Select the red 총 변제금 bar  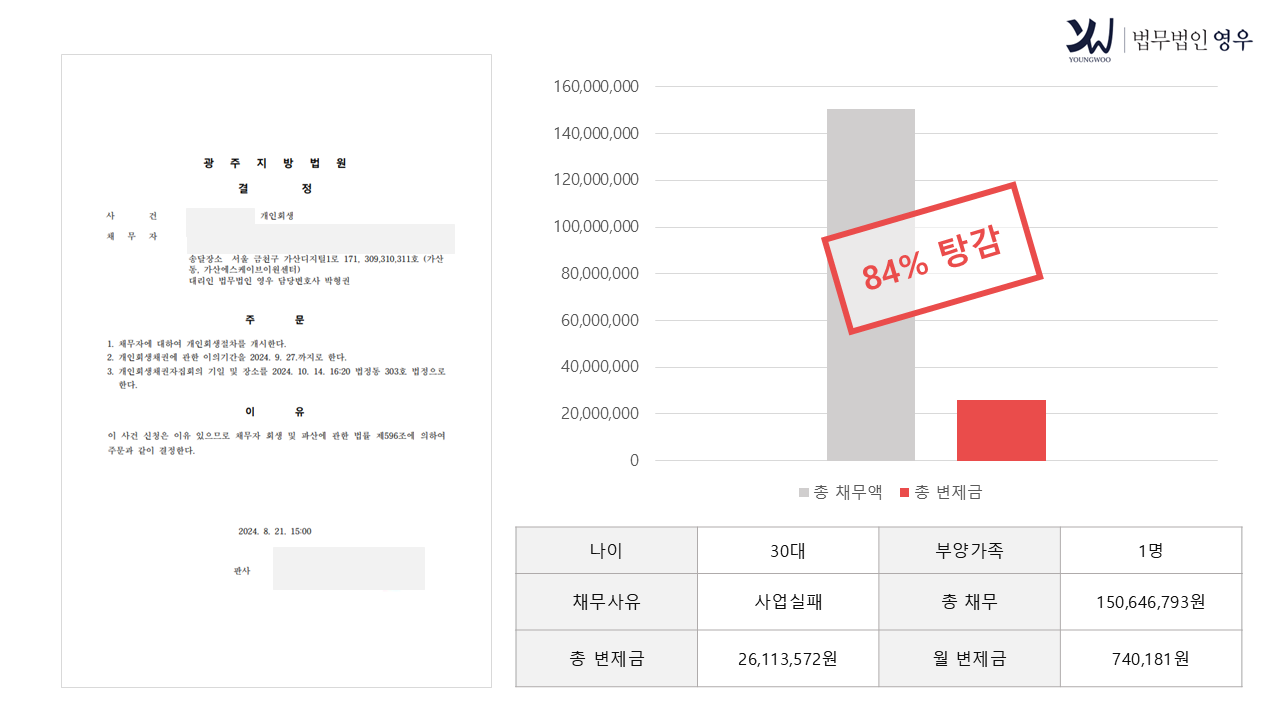1001,430
